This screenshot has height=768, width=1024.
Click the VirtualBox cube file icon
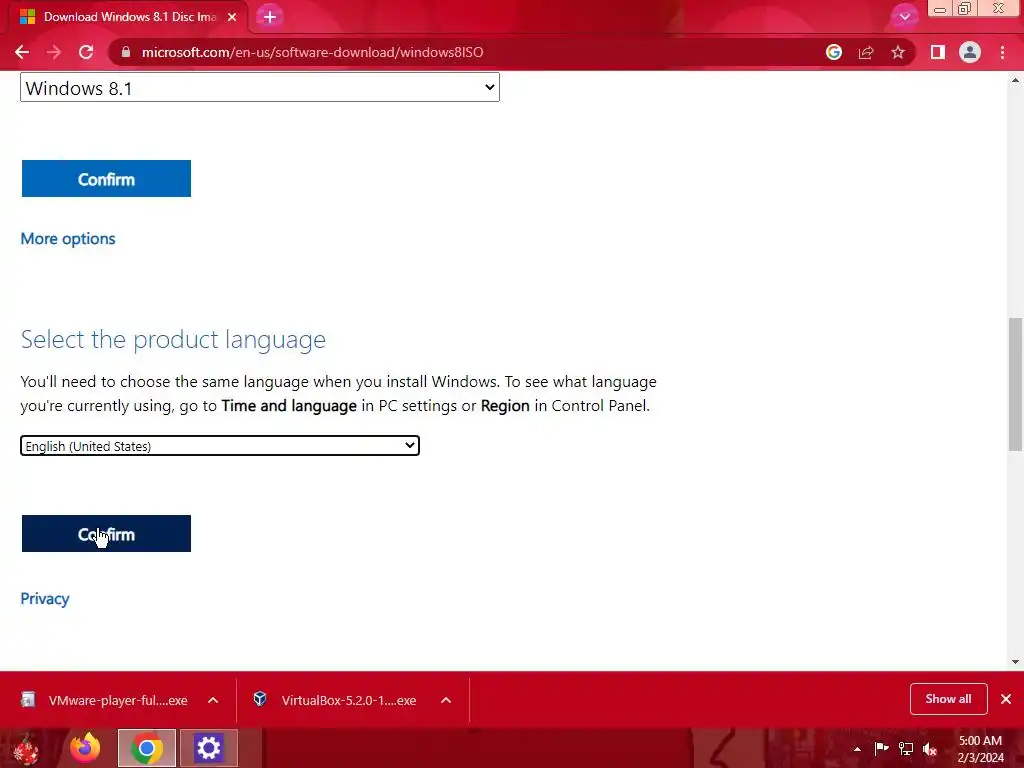(x=260, y=699)
